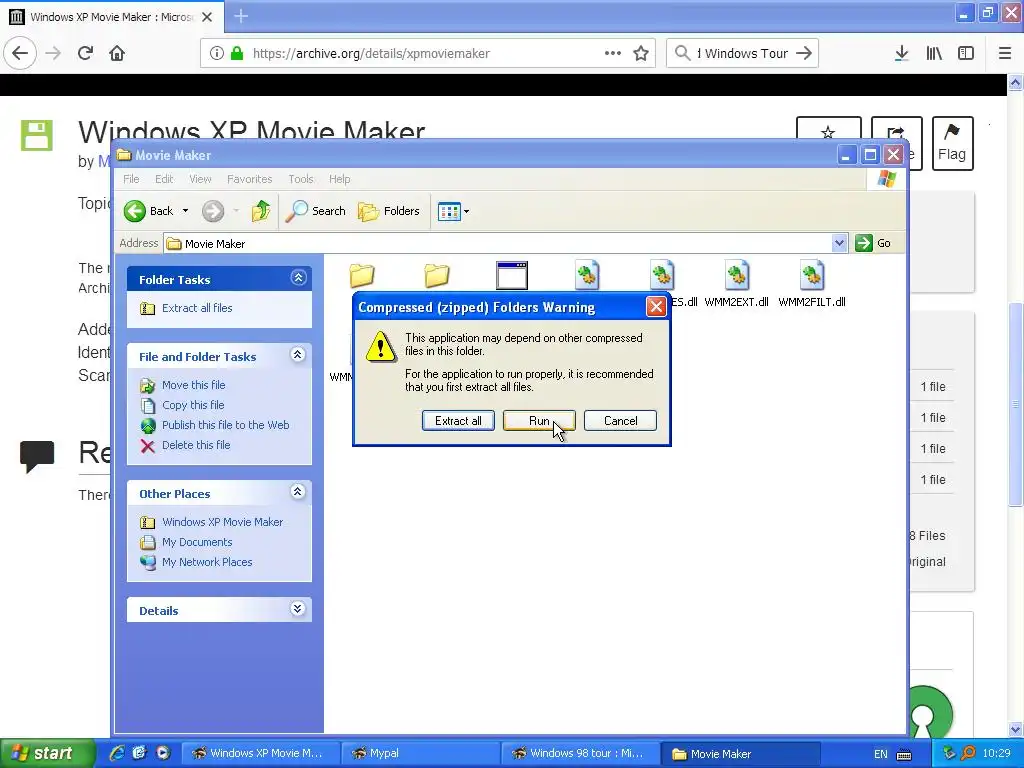Click Copy this file link
Screen dimensions: 1024x768
(x=193, y=405)
